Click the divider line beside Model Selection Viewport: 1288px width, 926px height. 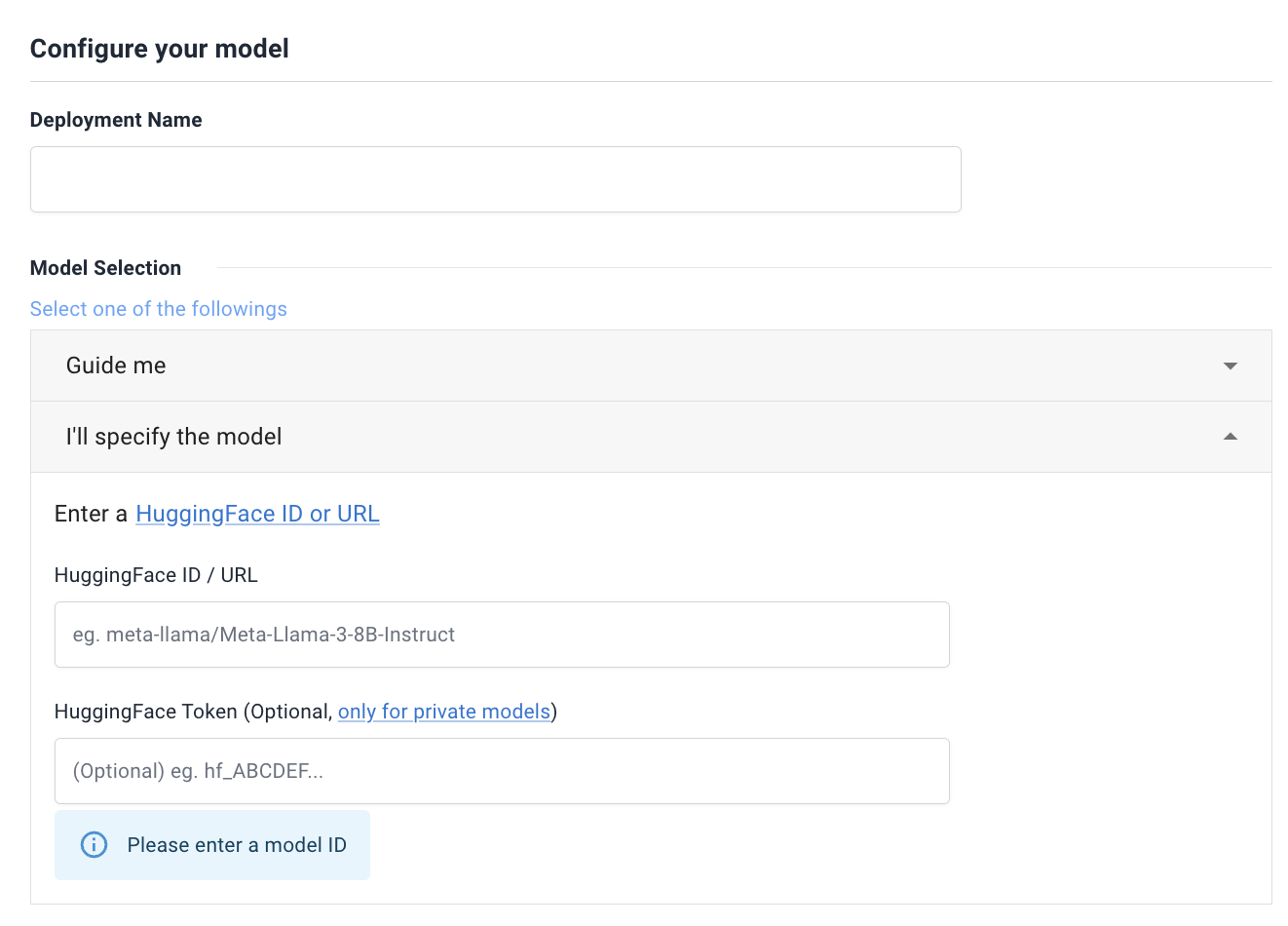pyautogui.click(x=740, y=267)
